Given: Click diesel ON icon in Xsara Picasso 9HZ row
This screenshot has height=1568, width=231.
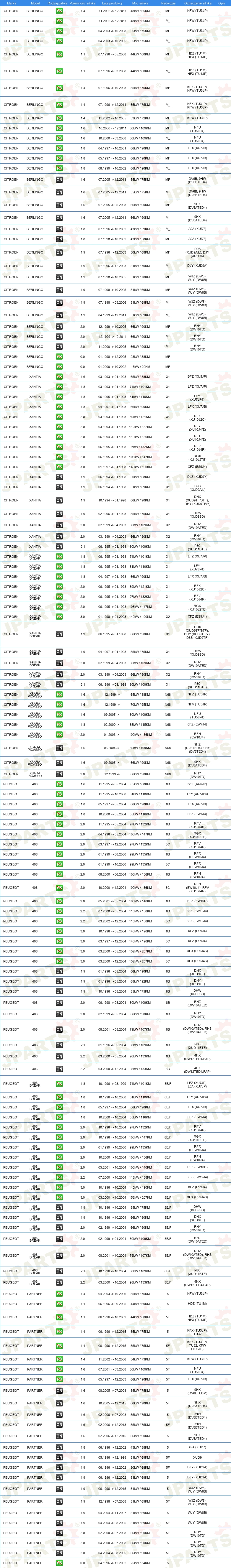Looking at the screenshot, I should pyautogui.click(x=59, y=749).
